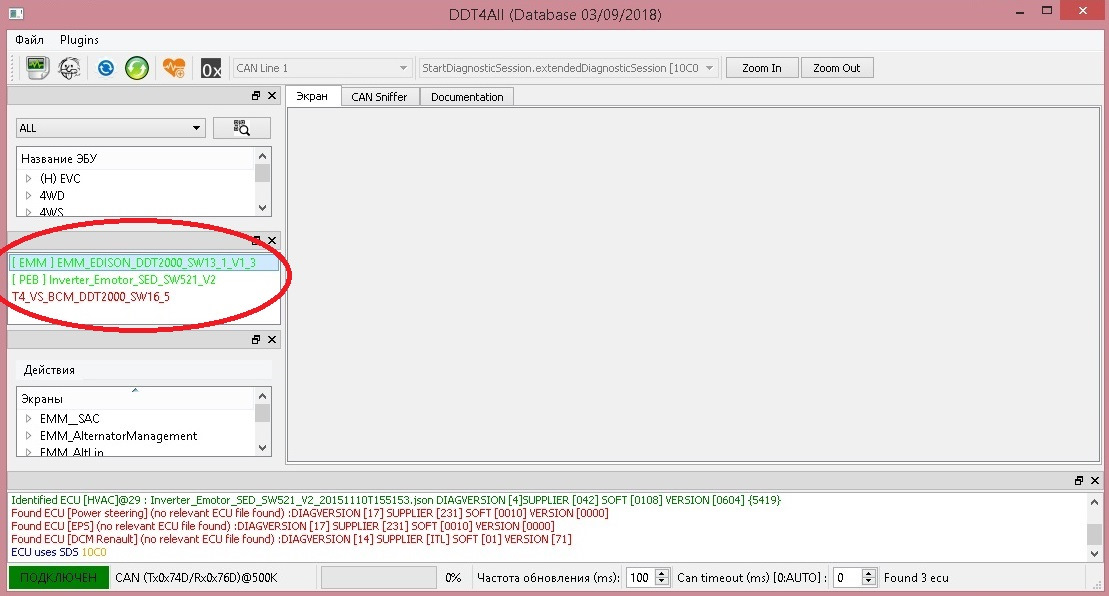Image resolution: width=1109 pixels, height=596 pixels.
Task: Open the Файл menu
Action: (x=29, y=40)
